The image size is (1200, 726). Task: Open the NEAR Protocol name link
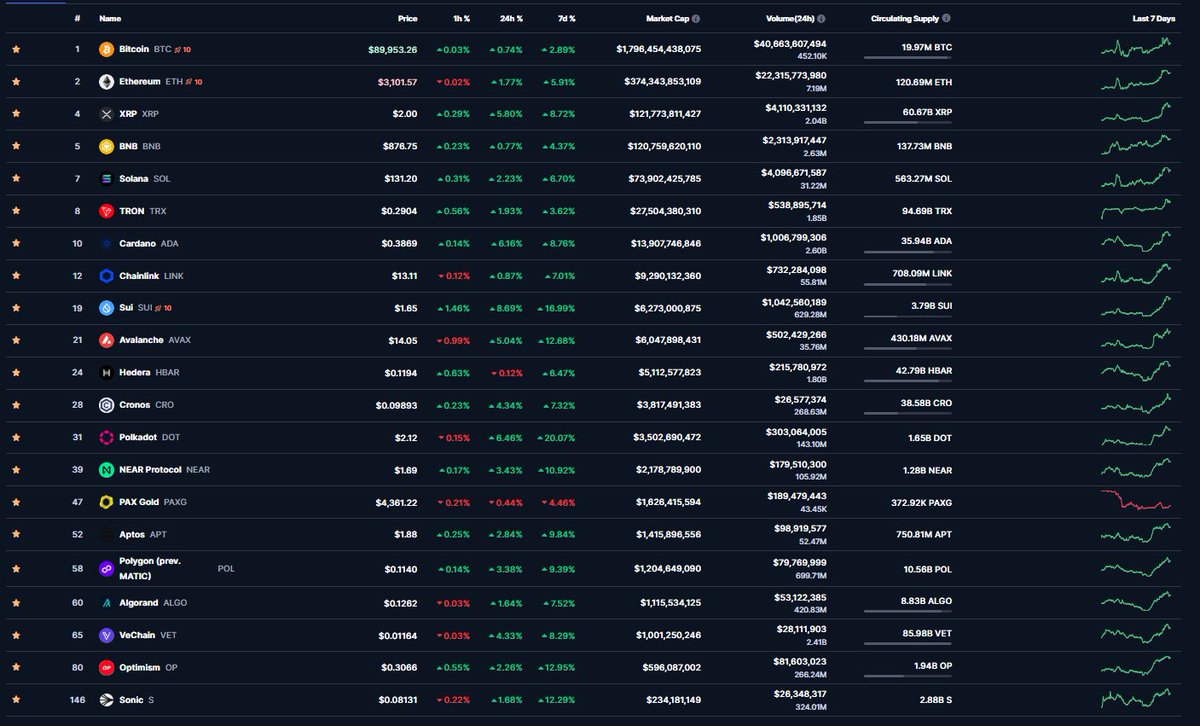150,470
